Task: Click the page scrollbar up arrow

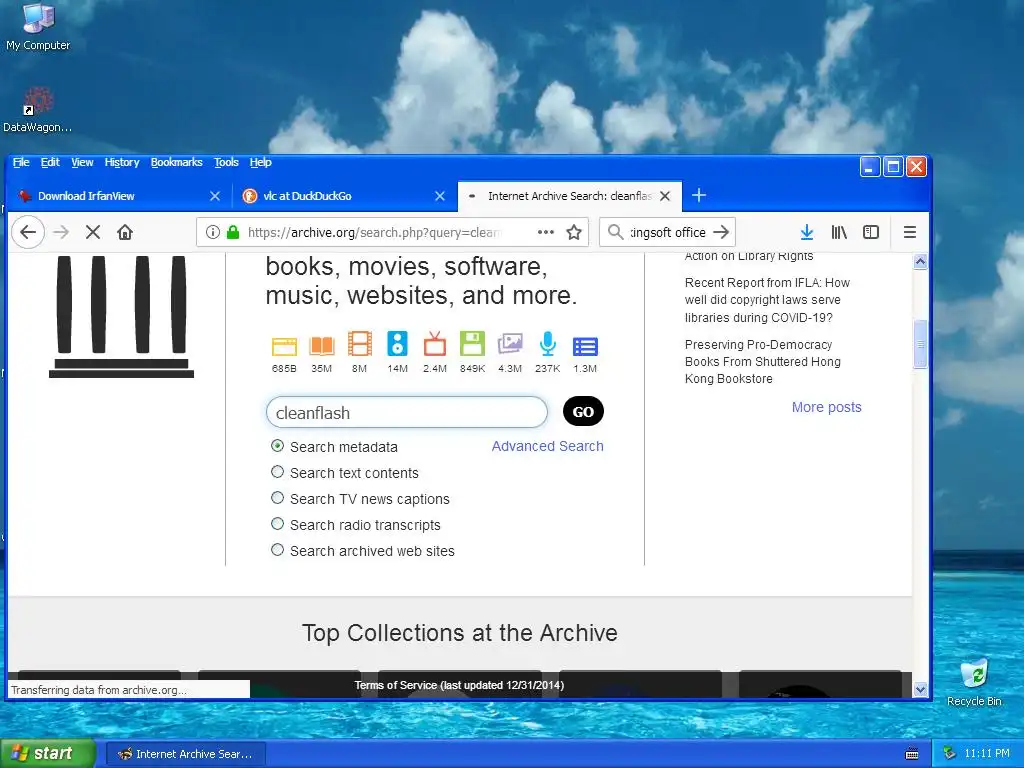Action: point(920,262)
